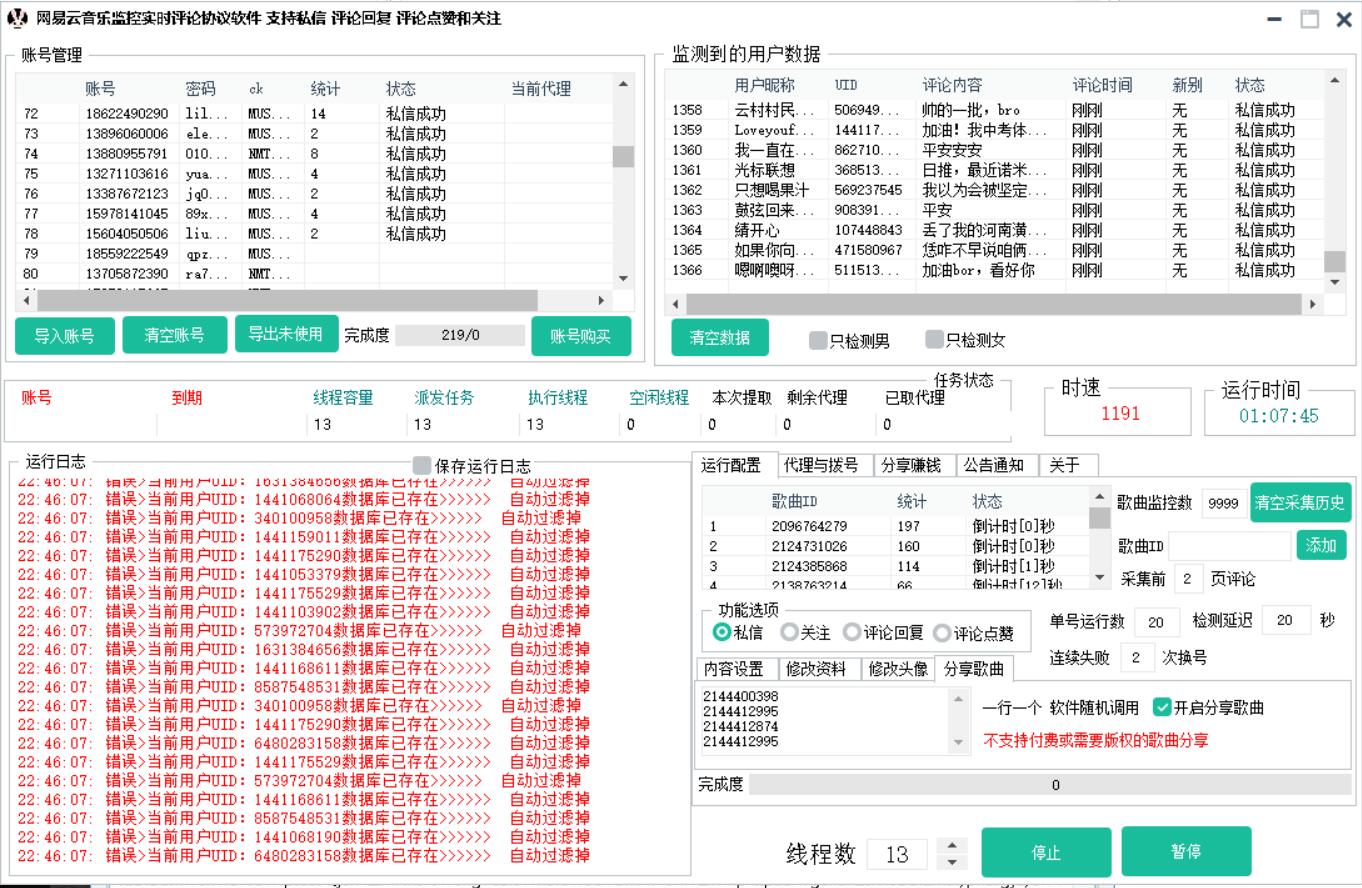This screenshot has width=1362, height=888.
Task: Open the 账号购买 purchase button
Action: tap(581, 336)
